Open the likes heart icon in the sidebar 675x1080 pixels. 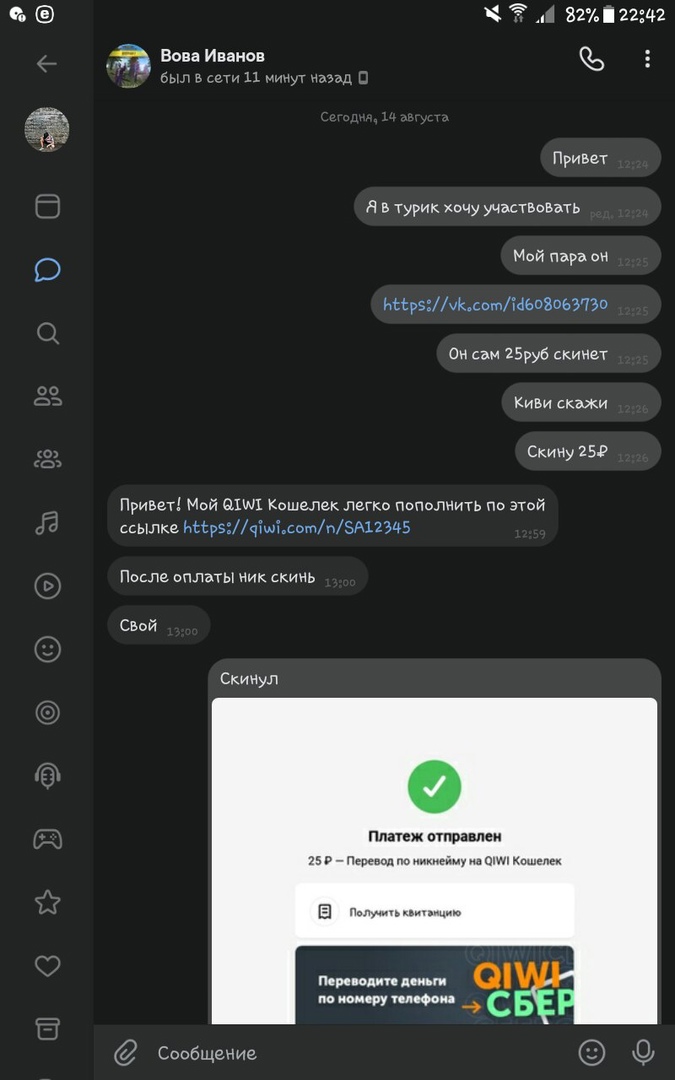pyautogui.click(x=47, y=965)
